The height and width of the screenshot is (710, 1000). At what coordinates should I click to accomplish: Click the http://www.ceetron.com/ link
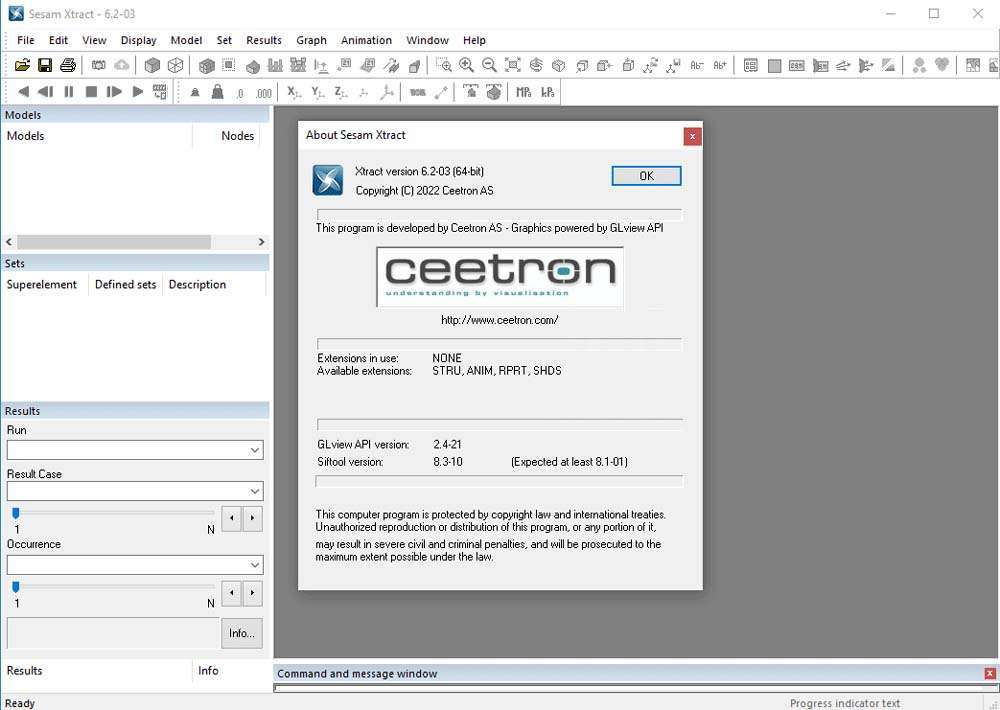click(499, 320)
